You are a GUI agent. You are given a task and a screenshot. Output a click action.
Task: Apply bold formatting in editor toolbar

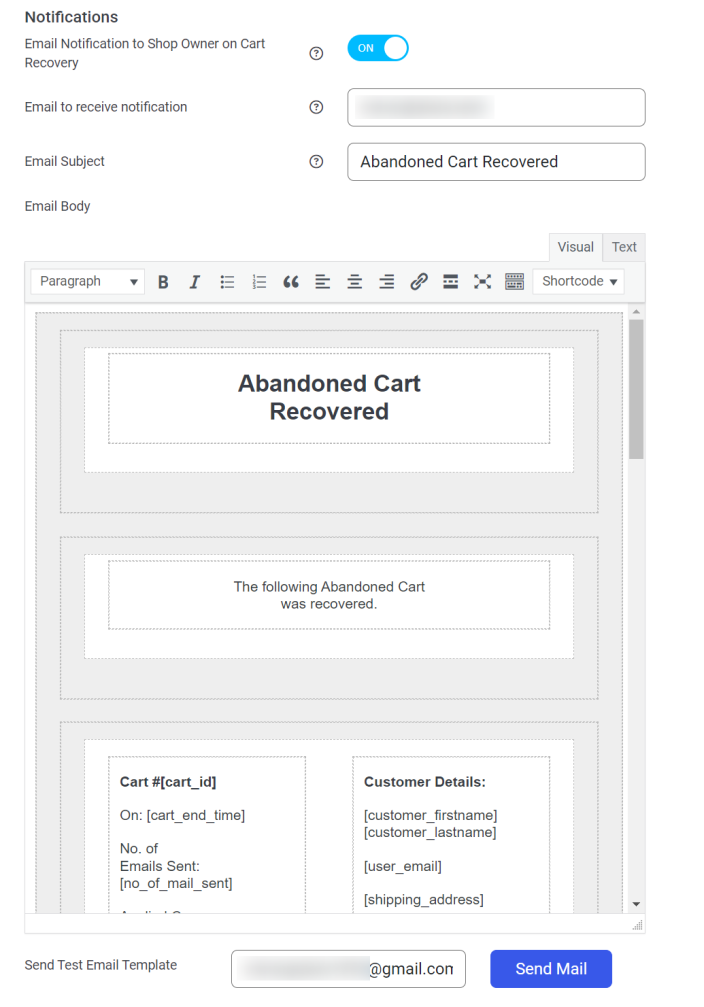click(163, 282)
